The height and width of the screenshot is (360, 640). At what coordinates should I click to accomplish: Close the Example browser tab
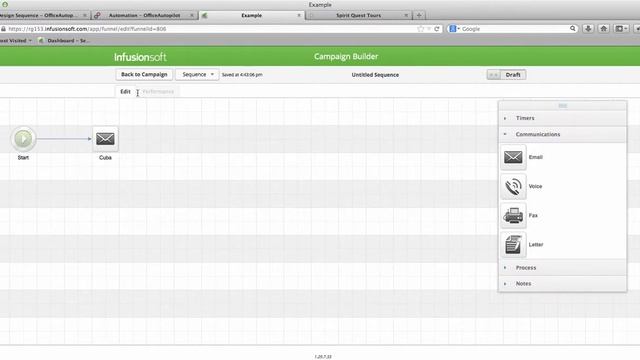coord(299,15)
